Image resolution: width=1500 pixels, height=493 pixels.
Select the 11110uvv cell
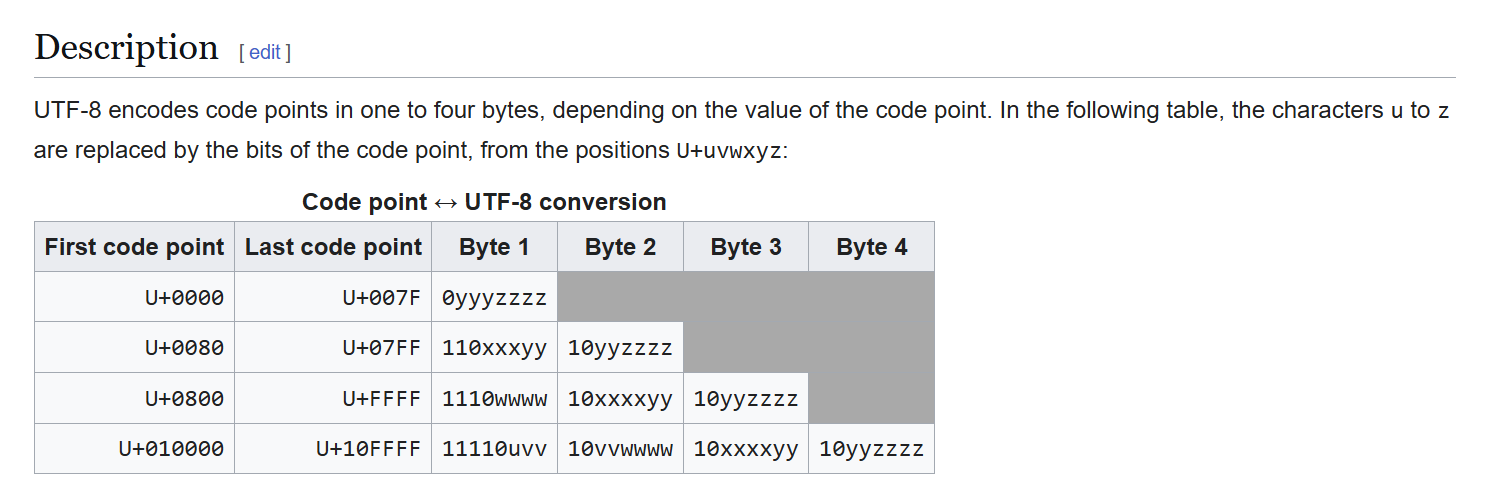click(494, 449)
